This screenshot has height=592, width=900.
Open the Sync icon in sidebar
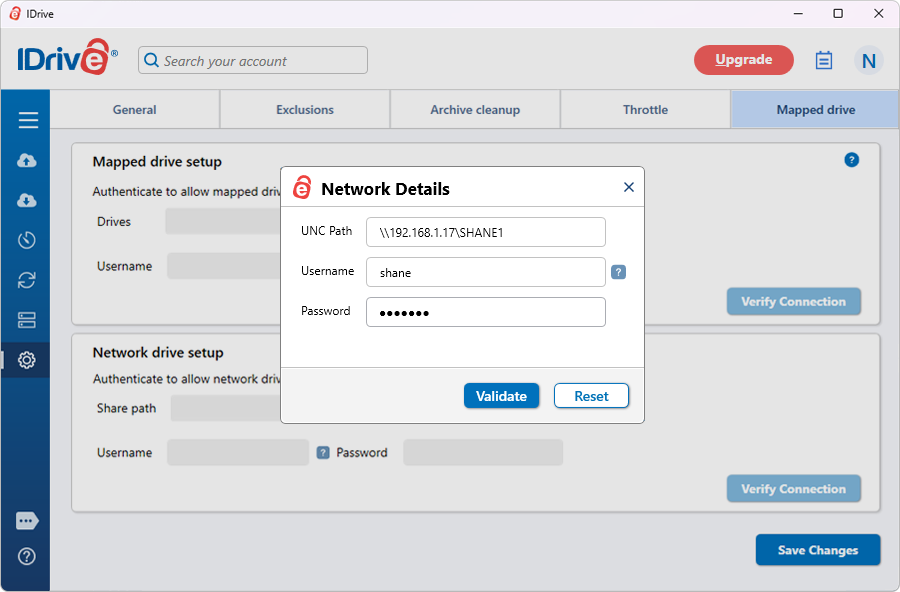click(28, 280)
